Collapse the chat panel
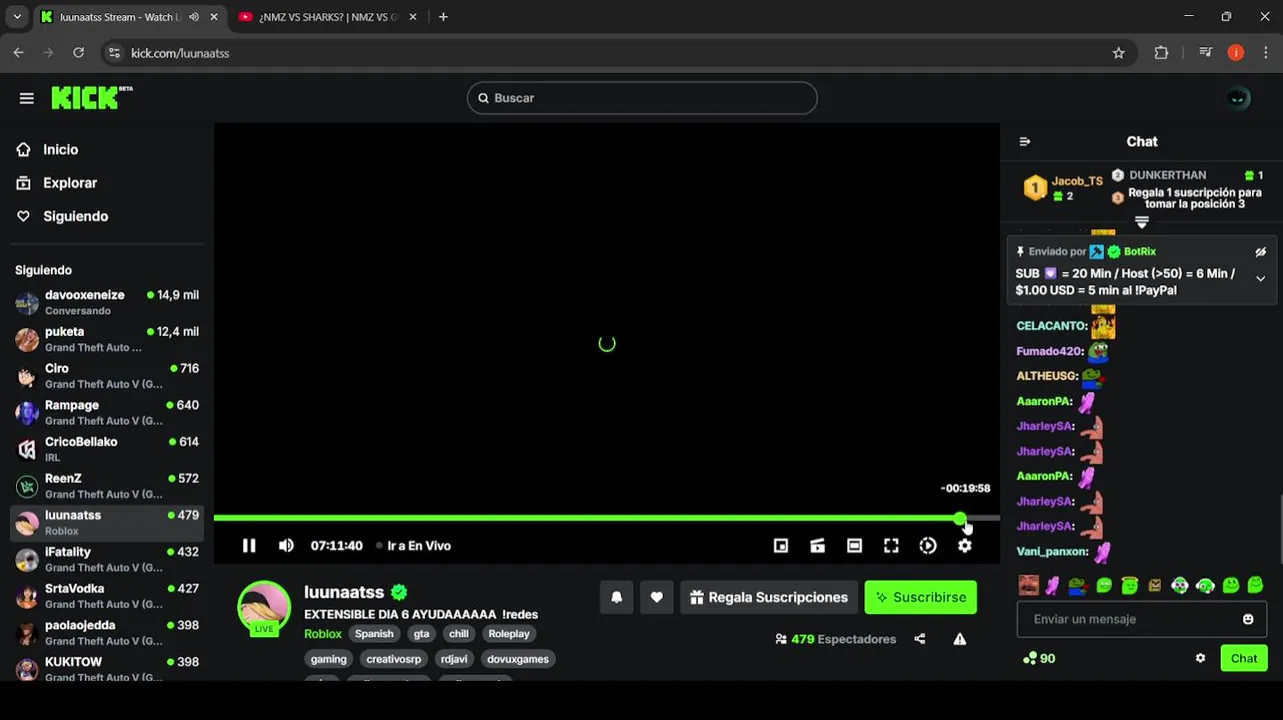 pos(1025,142)
